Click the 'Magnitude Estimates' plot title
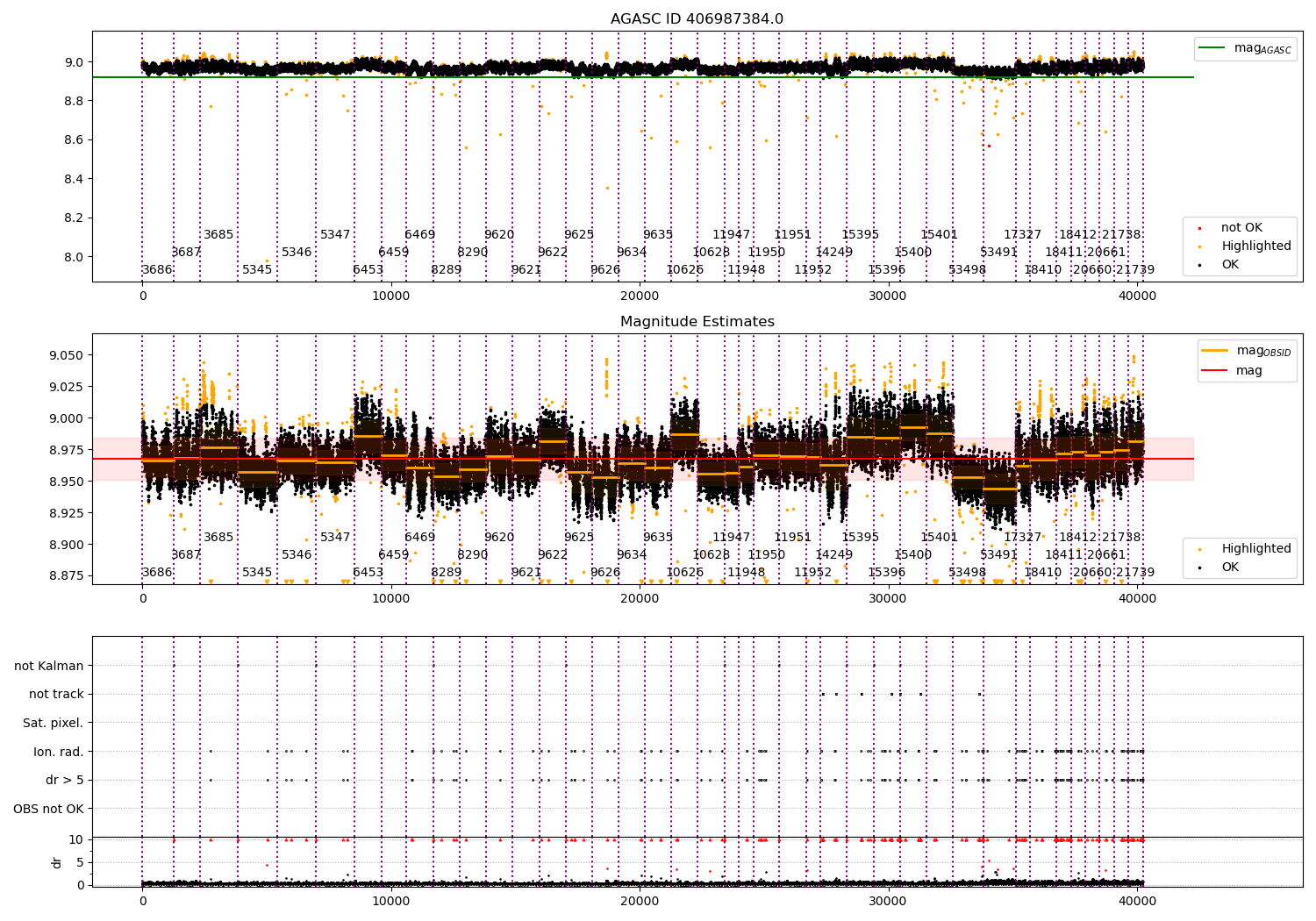The width and height of the screenshot is (1316, 921). tap(697, 322)
